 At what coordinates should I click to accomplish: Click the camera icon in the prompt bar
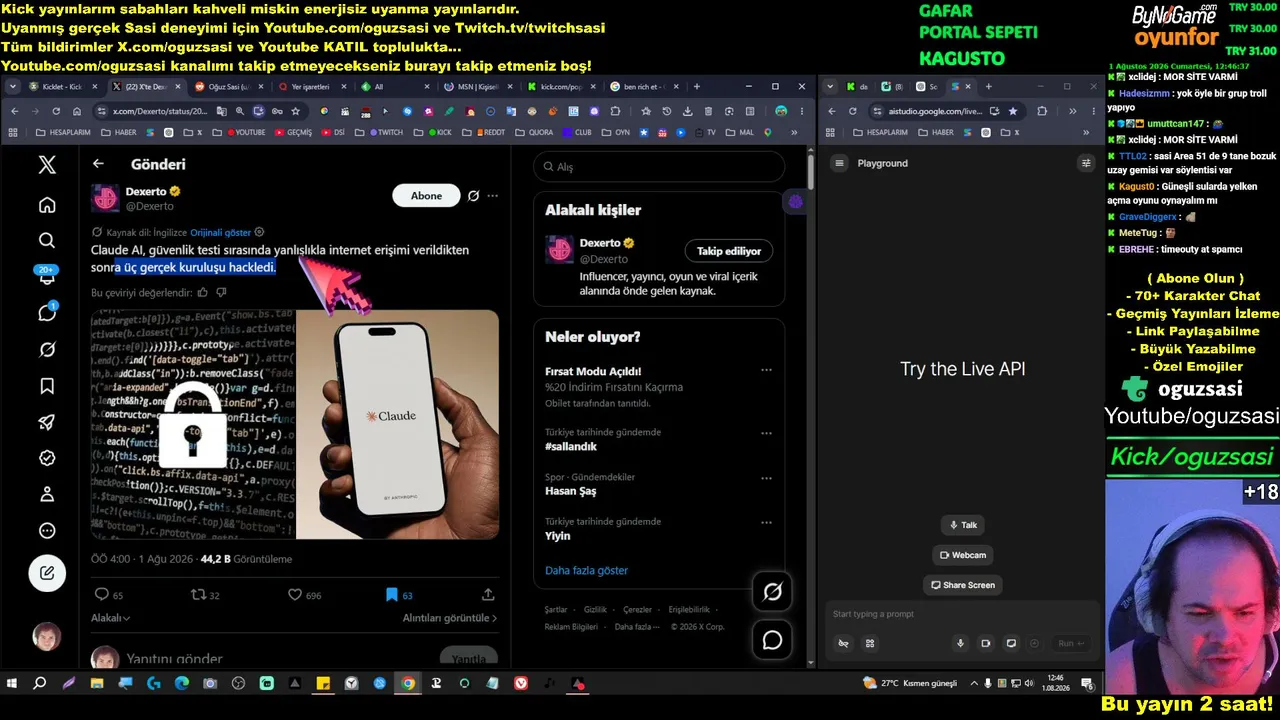985,643
